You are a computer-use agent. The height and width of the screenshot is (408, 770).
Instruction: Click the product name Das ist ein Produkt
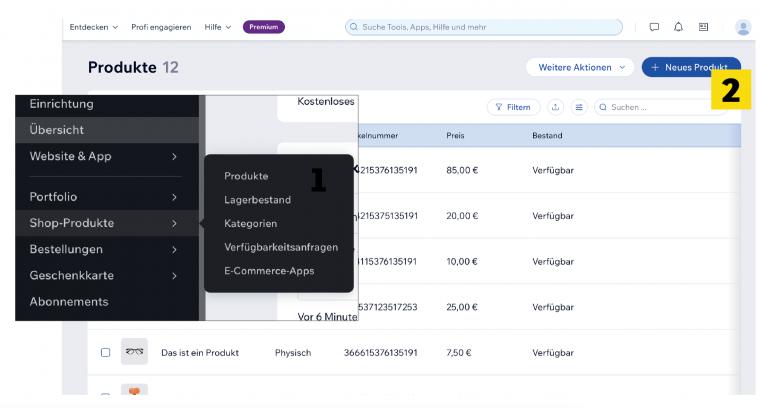click(x=200, y=353)
